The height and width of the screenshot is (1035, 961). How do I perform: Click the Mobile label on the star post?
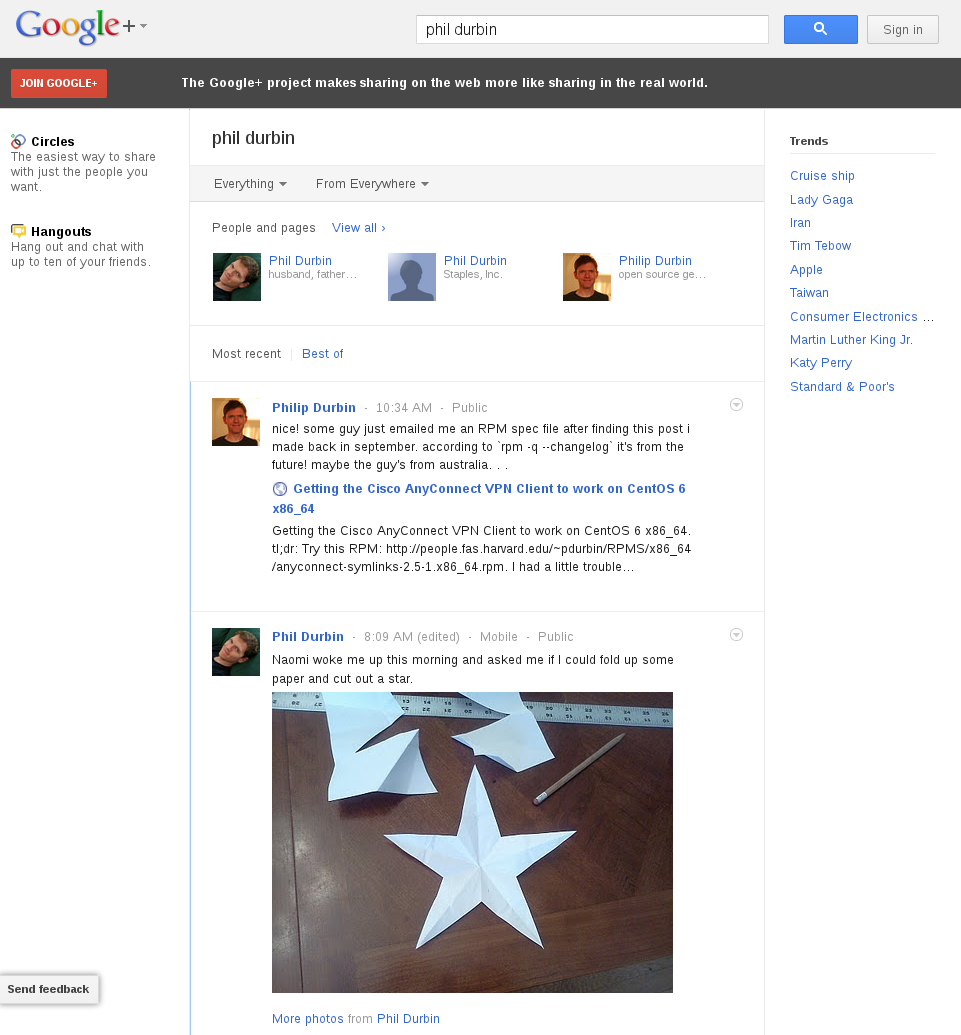point(498,637)
